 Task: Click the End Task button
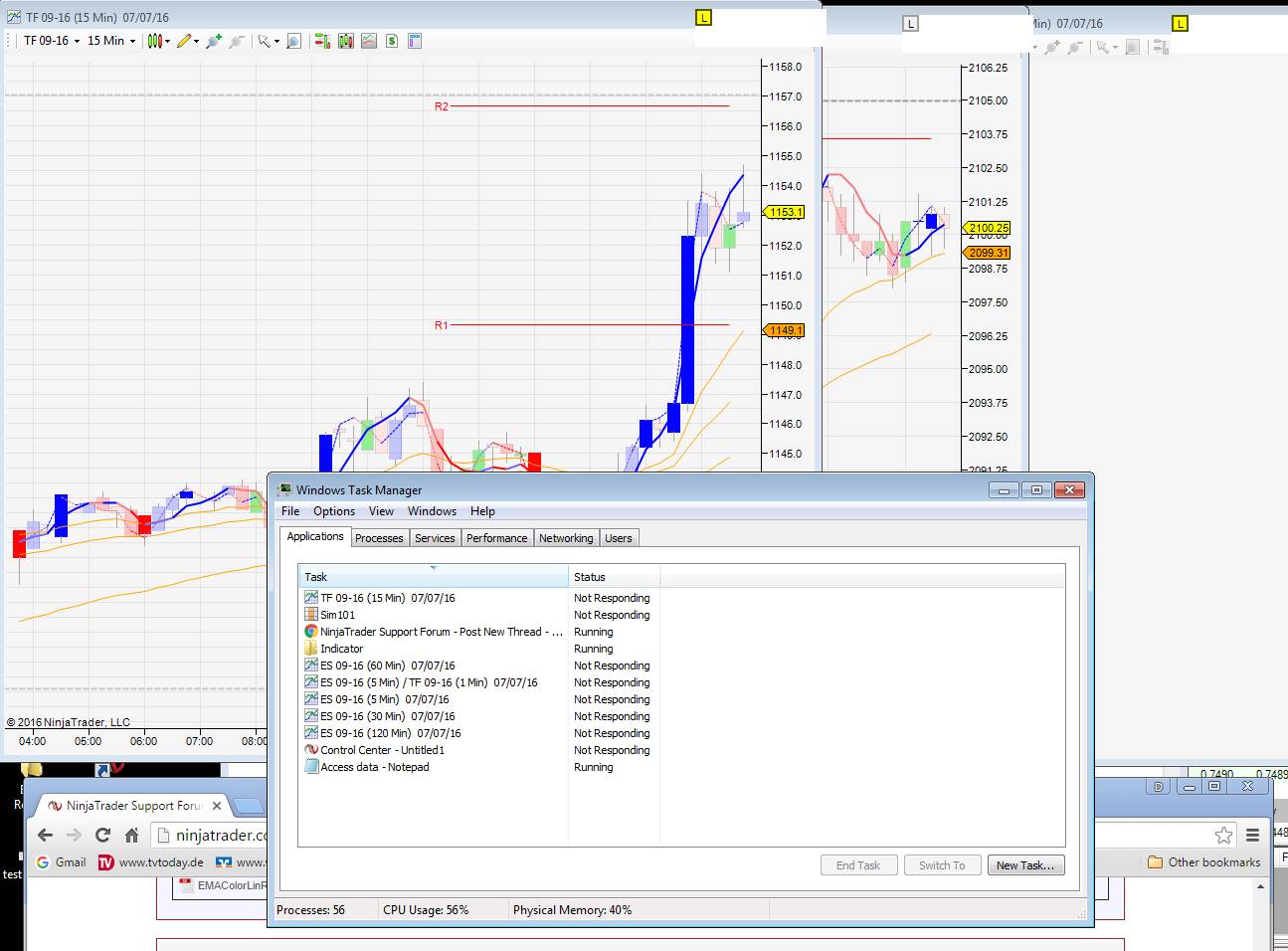pos(858,865)
